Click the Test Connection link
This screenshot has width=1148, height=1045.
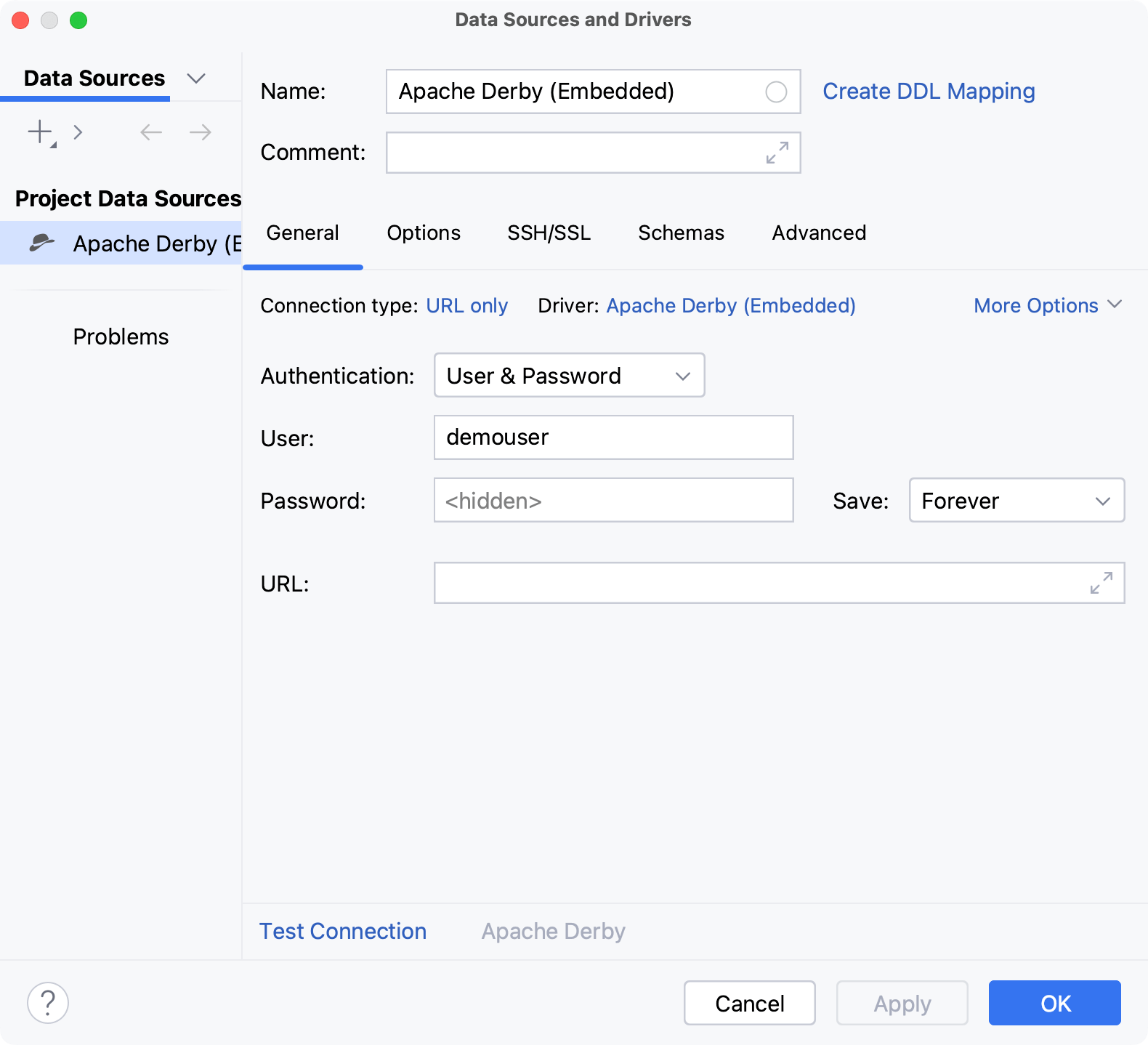(343, 932)
